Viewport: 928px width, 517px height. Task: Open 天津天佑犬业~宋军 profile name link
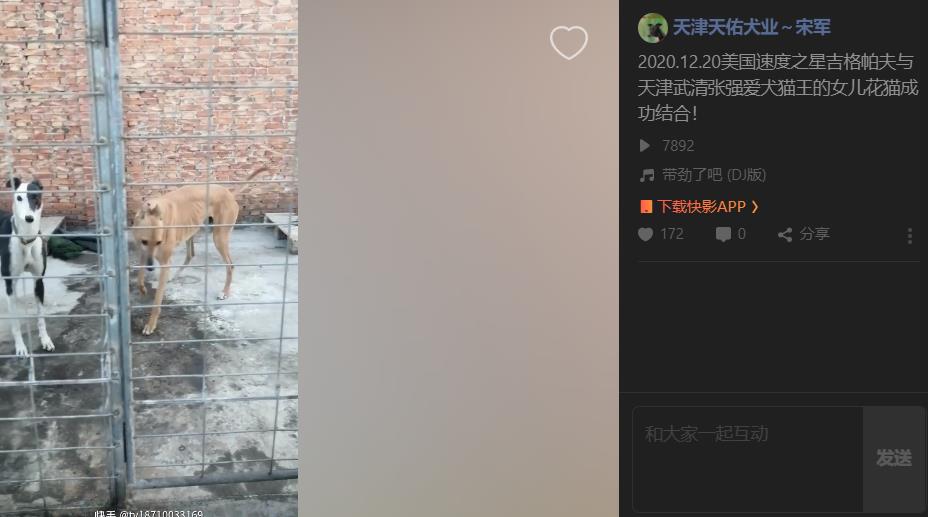(751, 27)
